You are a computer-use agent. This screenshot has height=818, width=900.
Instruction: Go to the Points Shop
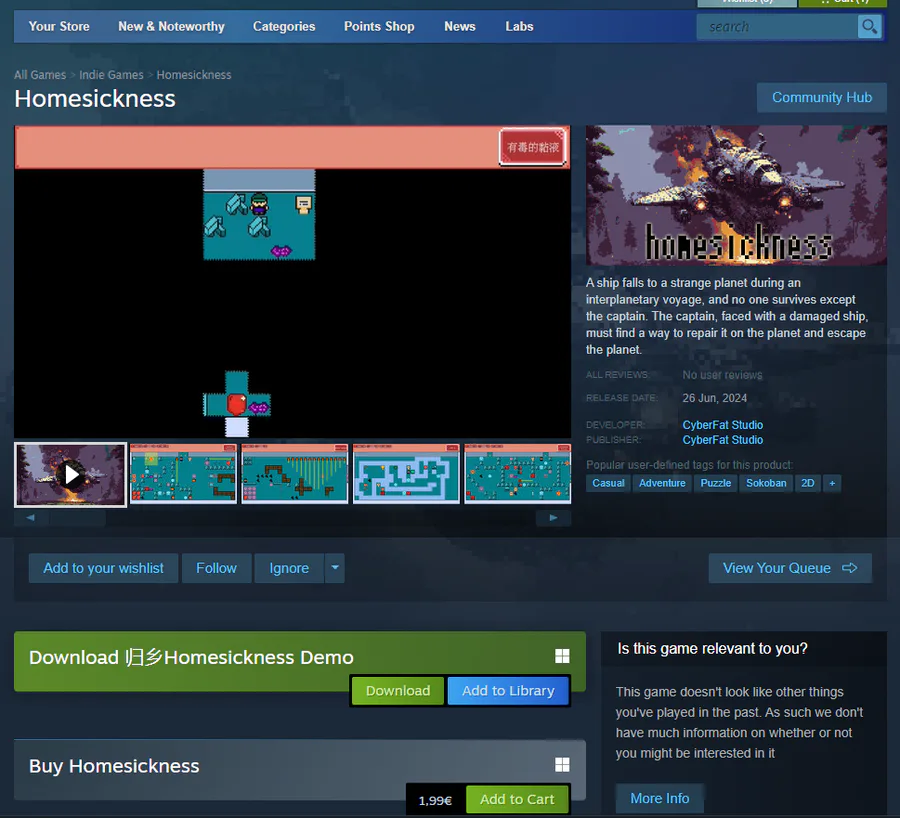click(x=379, y=26)
